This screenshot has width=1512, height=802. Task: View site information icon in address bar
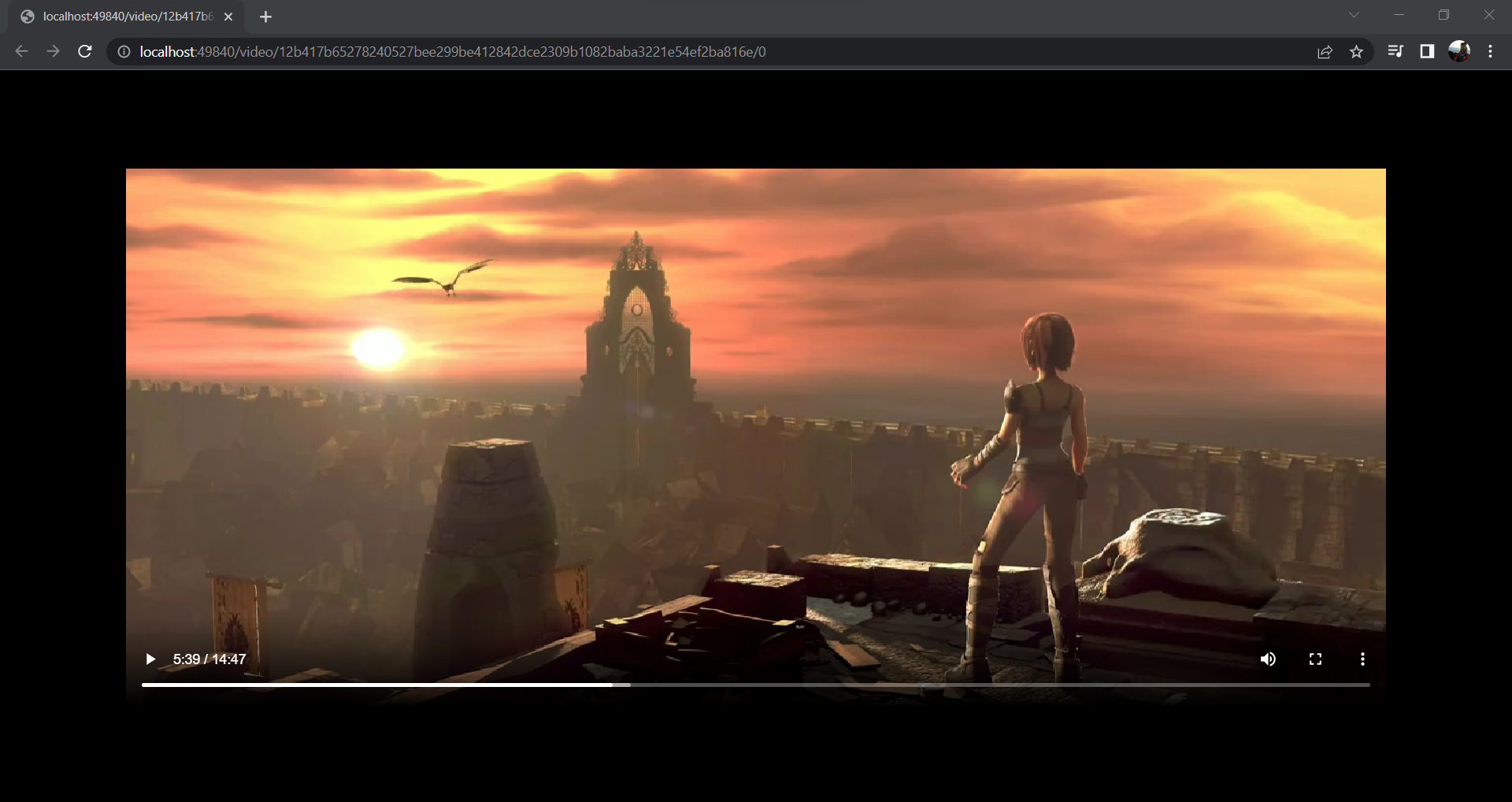coord(124,52)
